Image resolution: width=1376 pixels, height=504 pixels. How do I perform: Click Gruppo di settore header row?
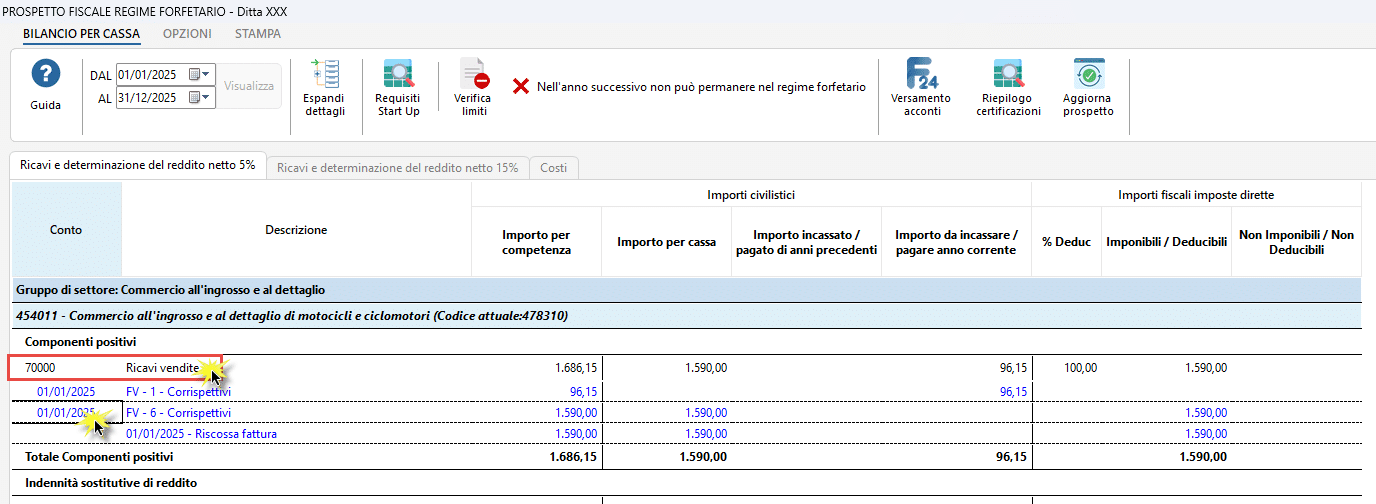687,290
